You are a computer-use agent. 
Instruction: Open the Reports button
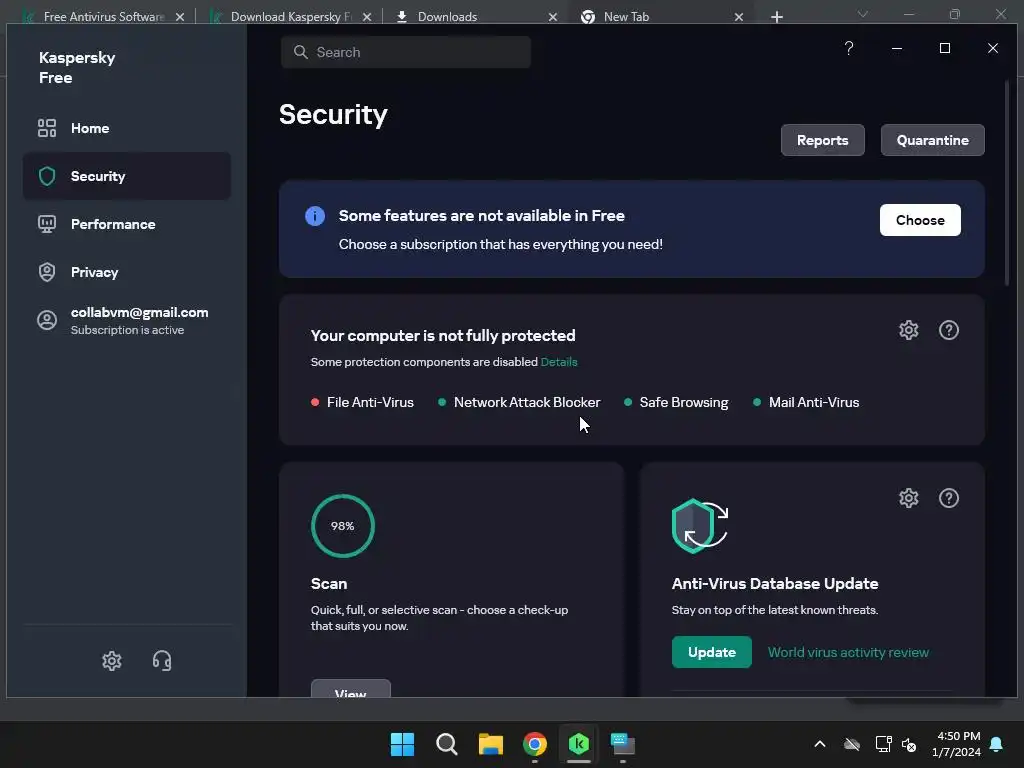(x=822, y=140)
